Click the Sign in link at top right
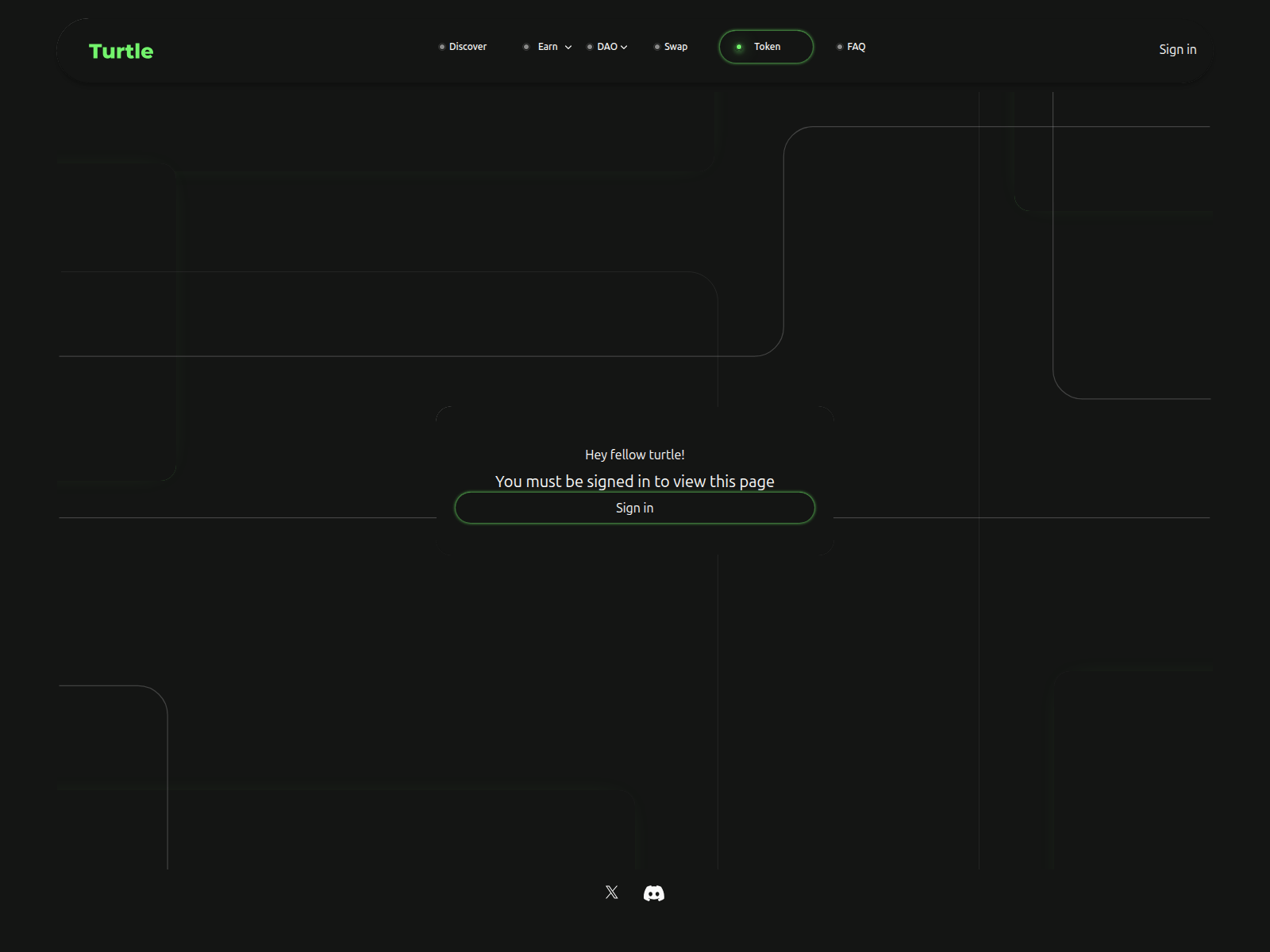The width and height of the screenshot is (1270, 952). (x=1177, y=49)
